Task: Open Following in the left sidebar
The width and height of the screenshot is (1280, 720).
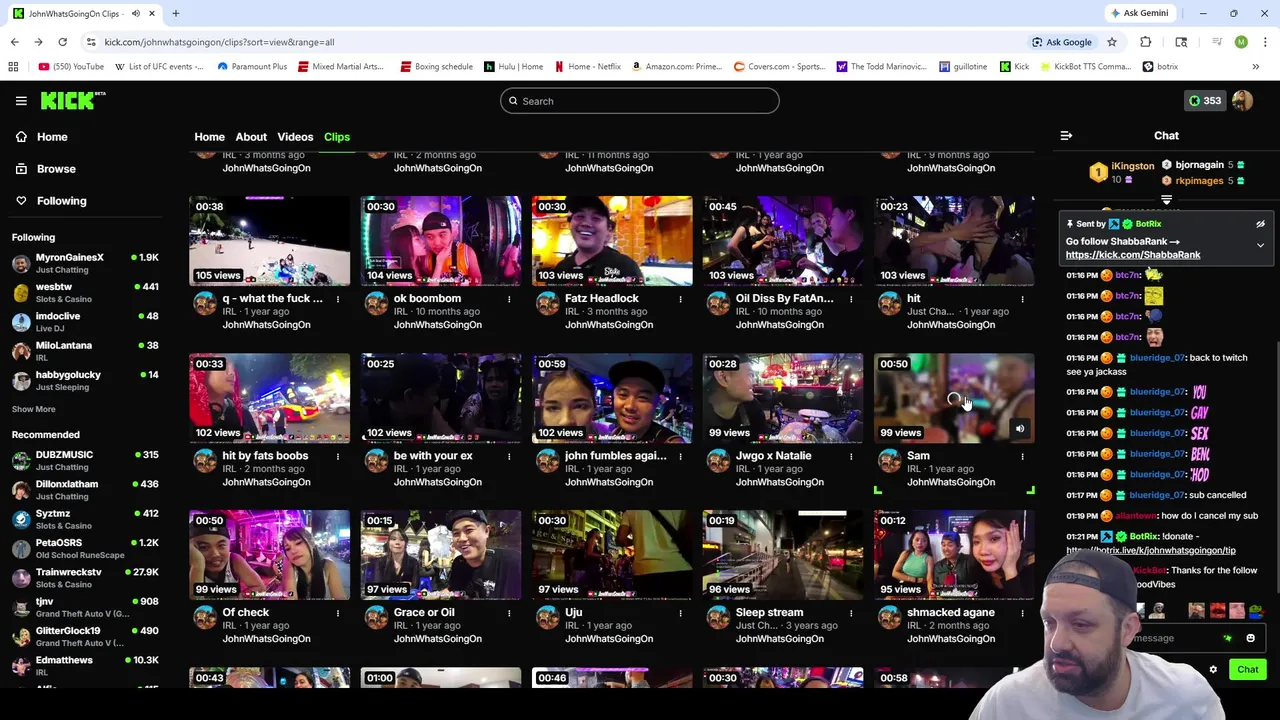Action: (x=61, y=201)
